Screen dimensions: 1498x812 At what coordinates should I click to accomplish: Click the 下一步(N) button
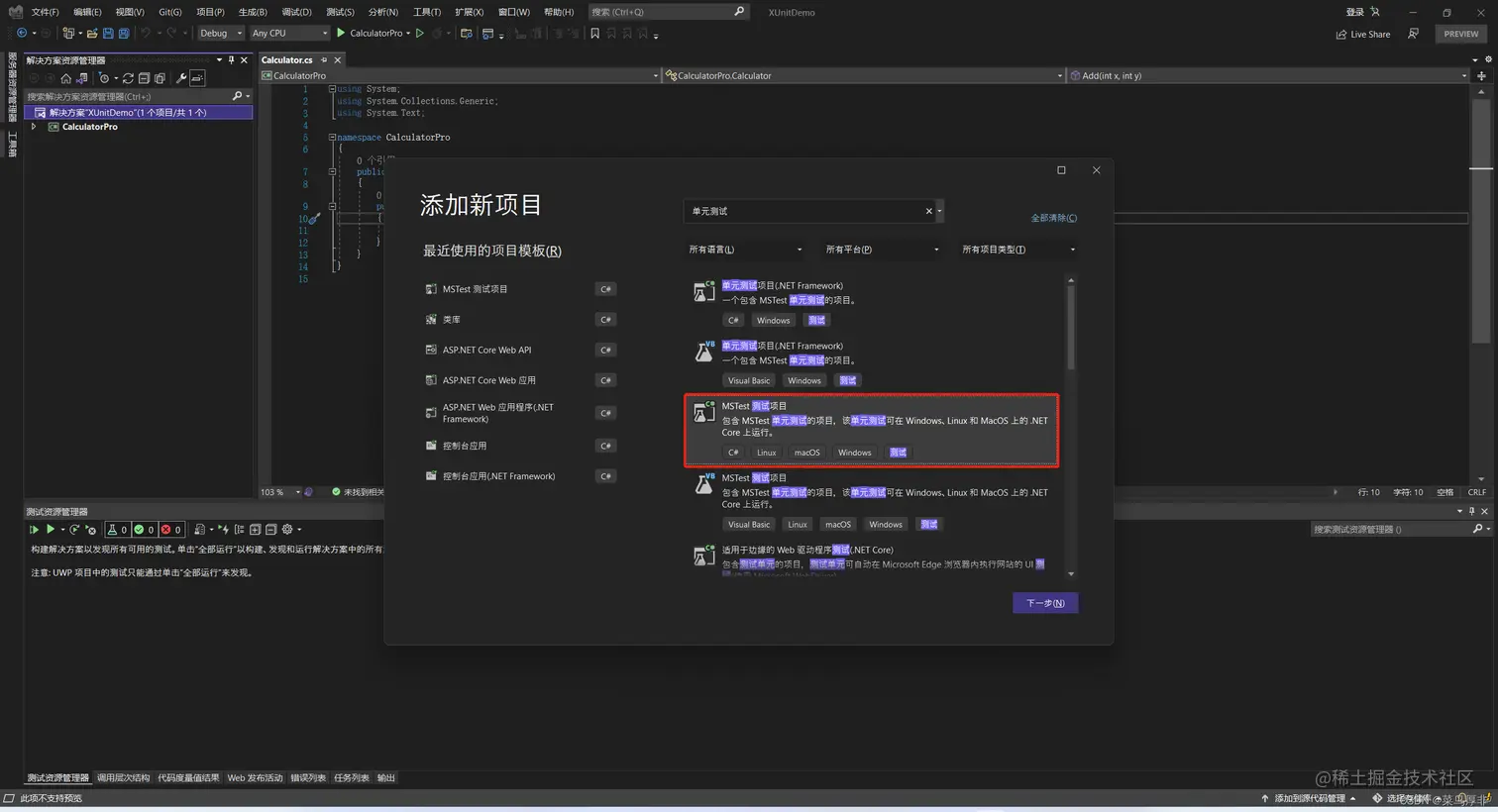[1045, 603]
